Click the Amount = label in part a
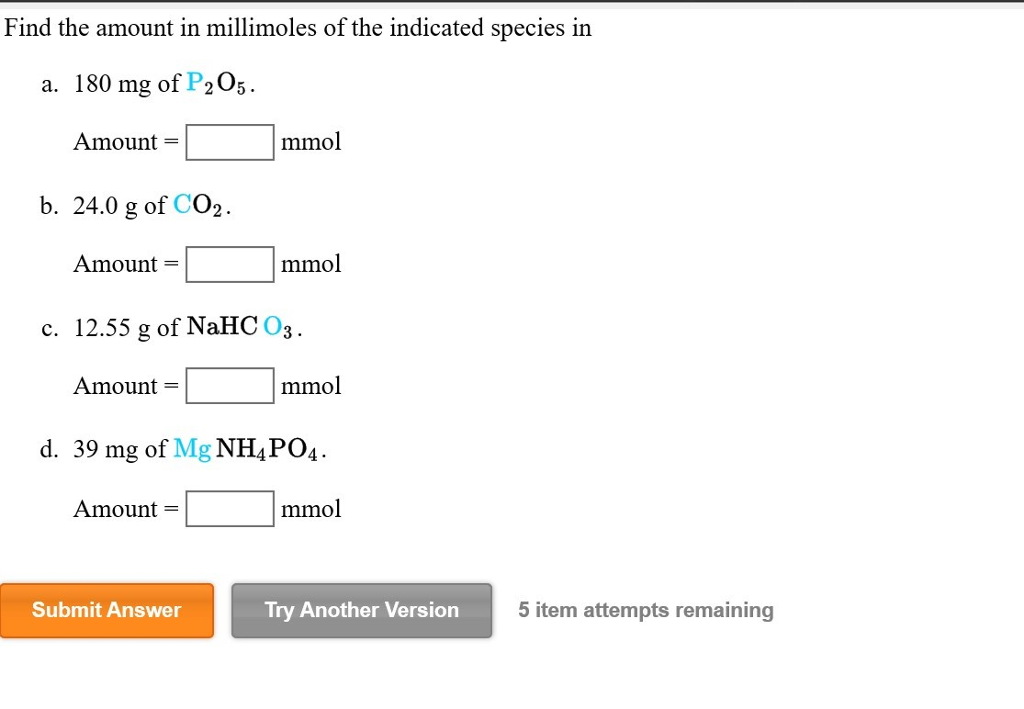1024x709 pixels. 122,141
